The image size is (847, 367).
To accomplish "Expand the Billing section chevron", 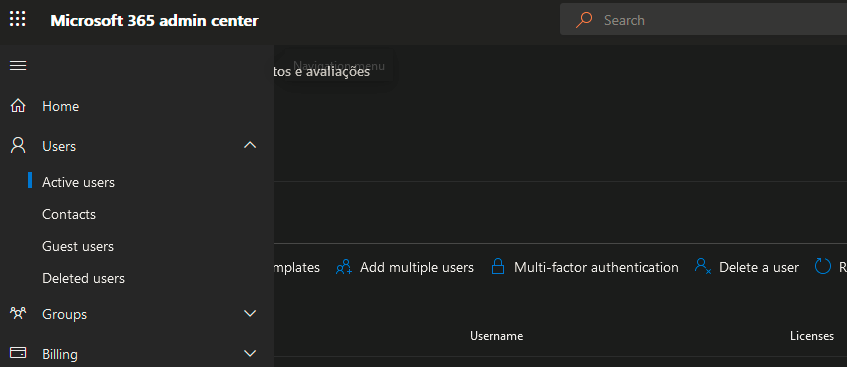I will 250,353.
